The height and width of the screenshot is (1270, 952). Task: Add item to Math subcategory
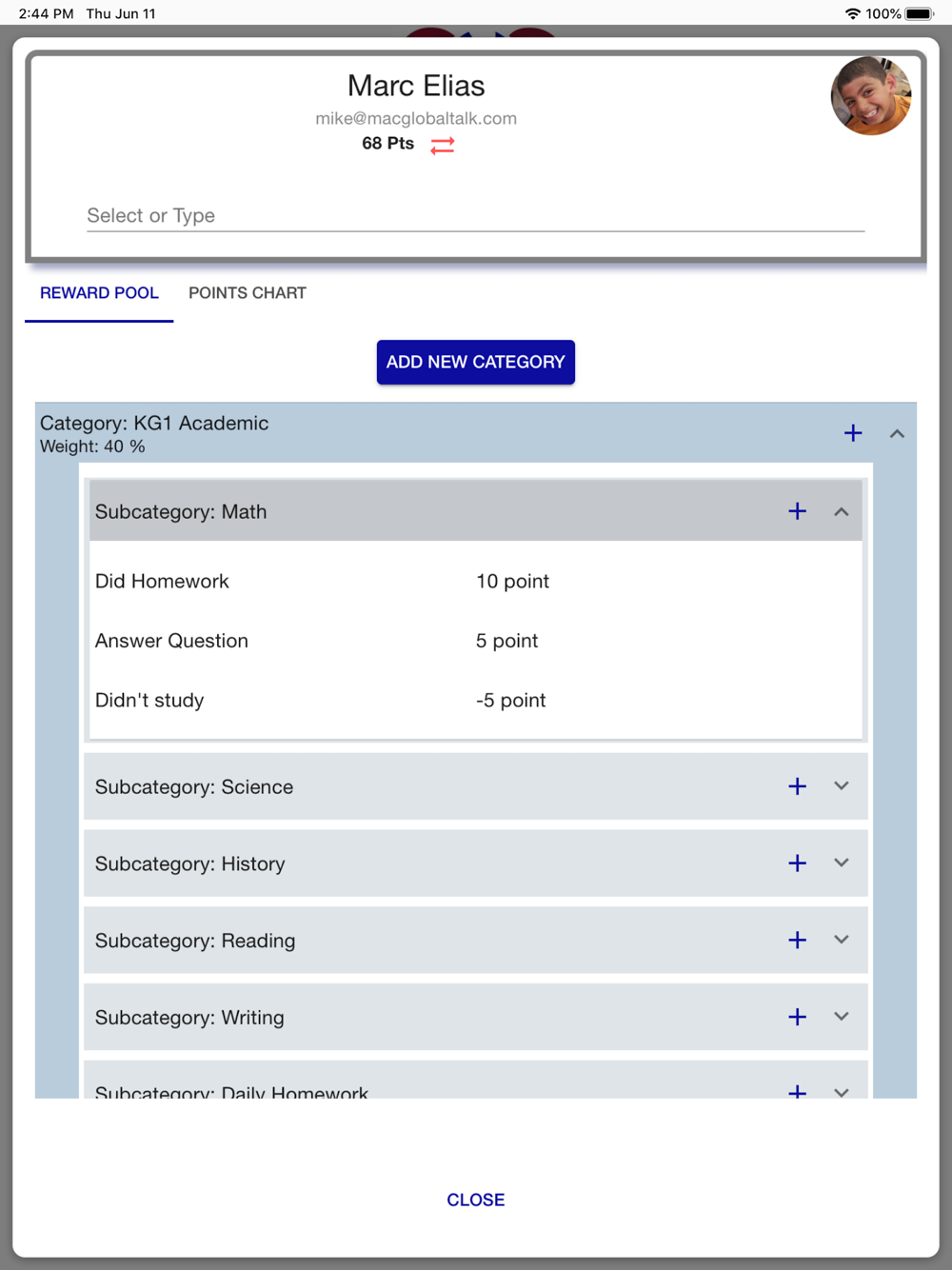click(798, 511)
